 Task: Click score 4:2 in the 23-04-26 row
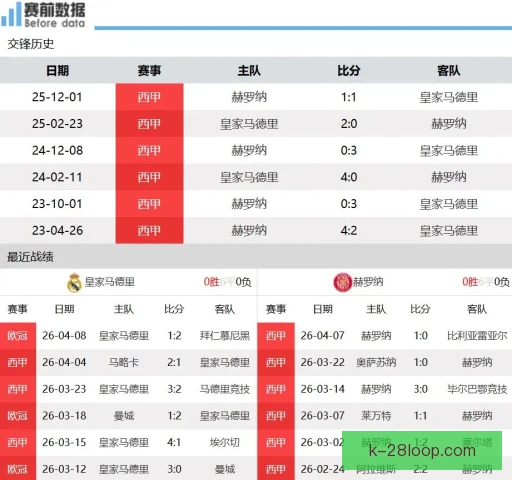(x=349, y=230)
